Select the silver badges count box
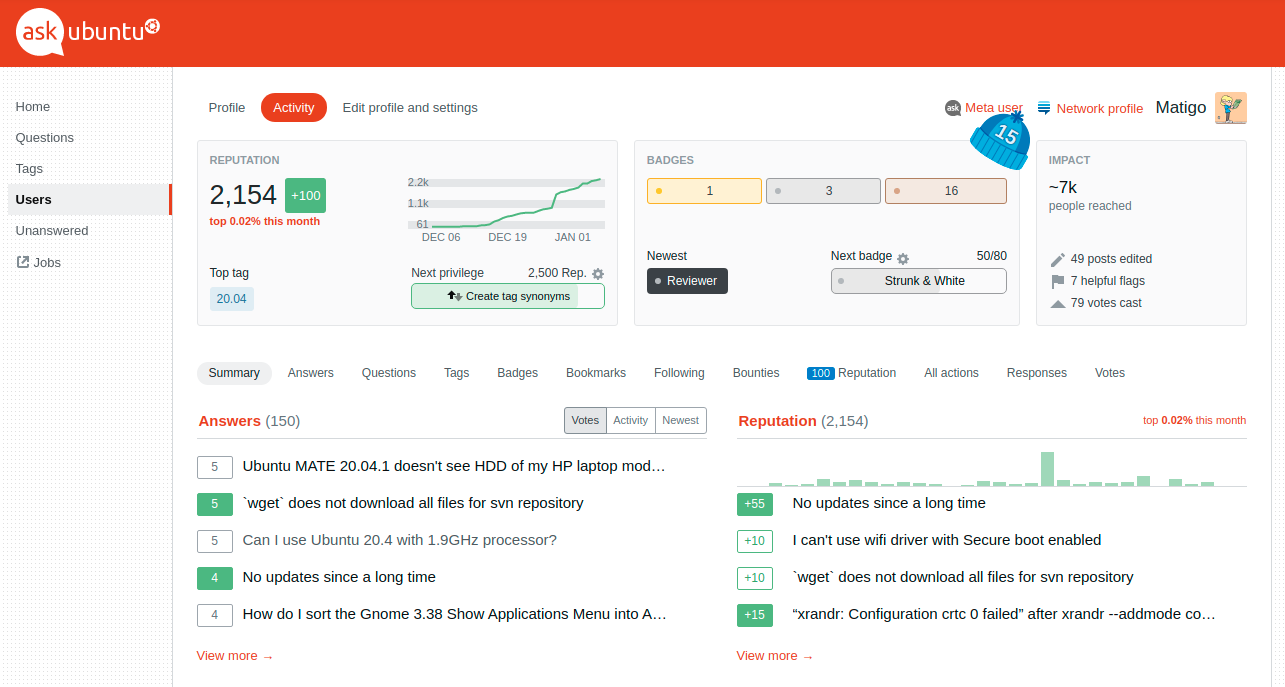Screen dimensions: 1285x687 [823, 191]
